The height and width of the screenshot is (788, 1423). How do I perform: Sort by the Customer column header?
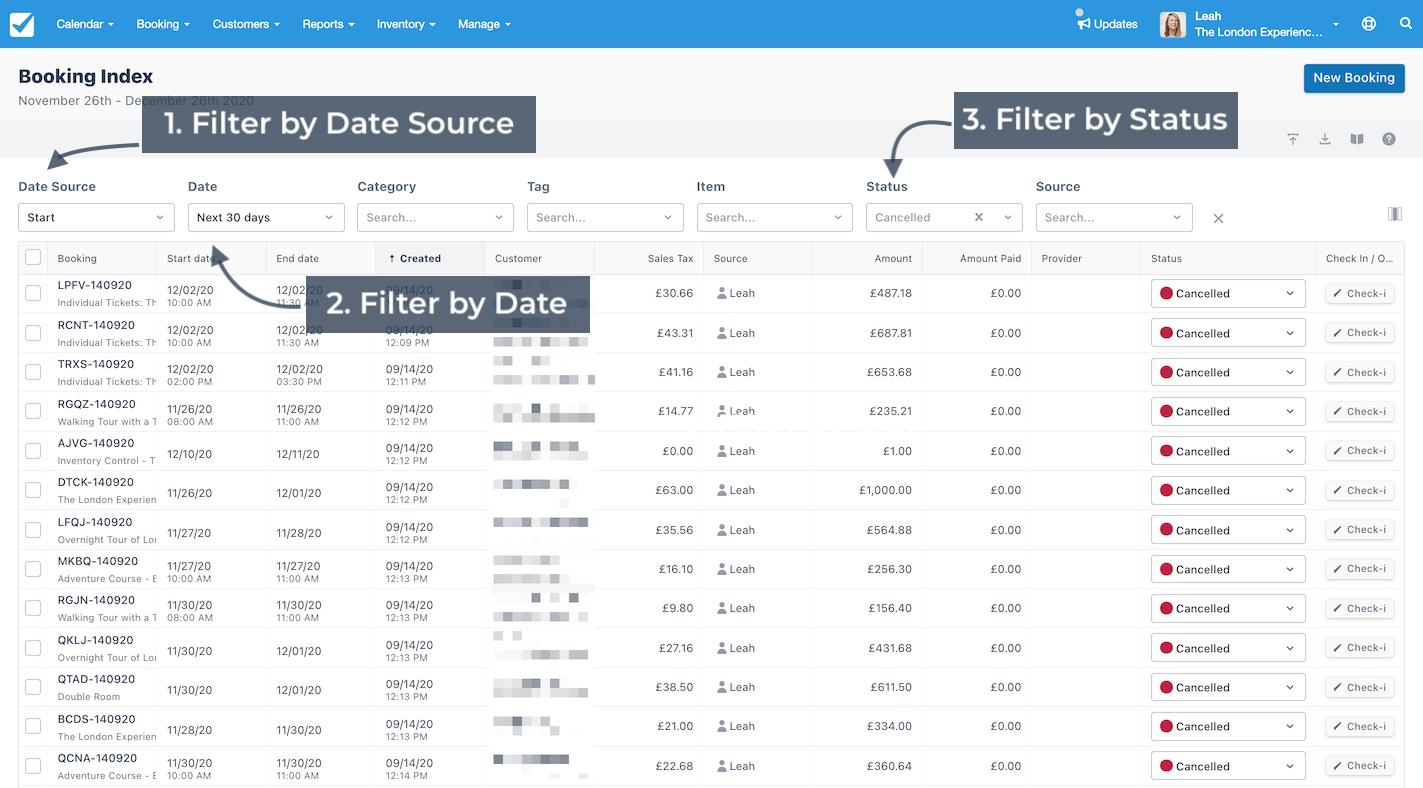(x=540, y=258)
